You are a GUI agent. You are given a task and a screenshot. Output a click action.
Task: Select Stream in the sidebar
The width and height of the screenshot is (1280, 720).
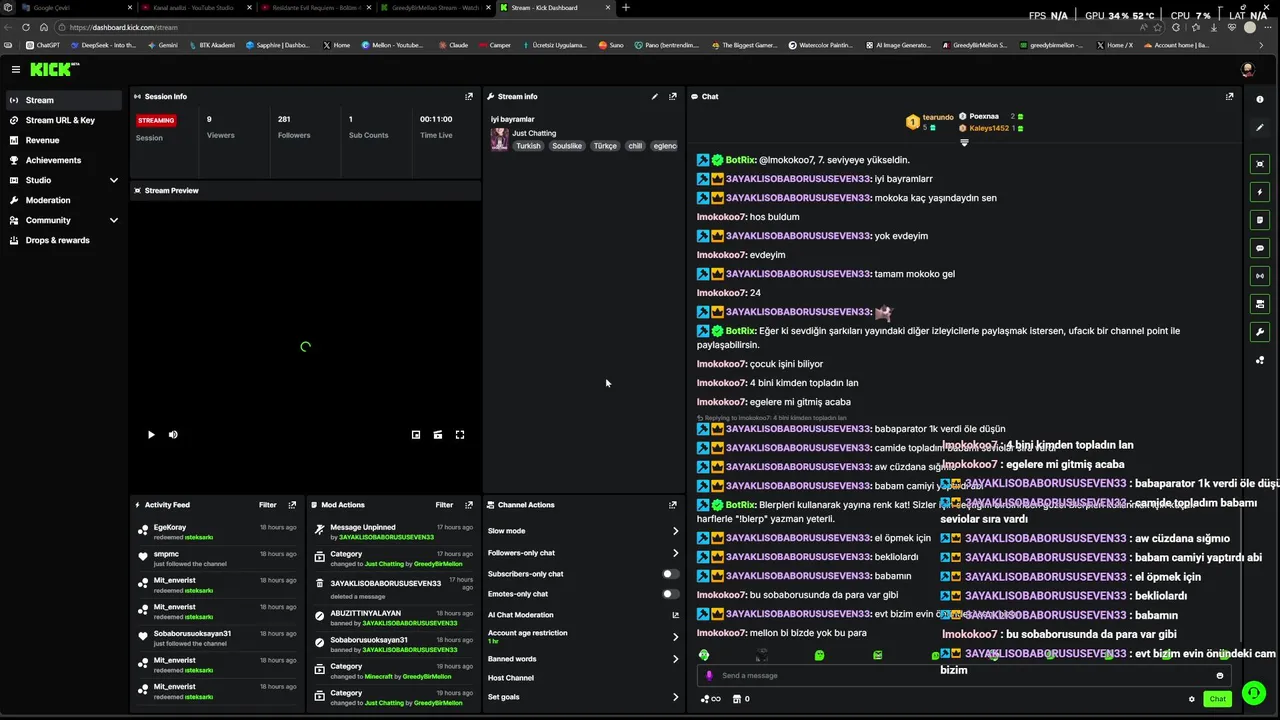(64, 100)
